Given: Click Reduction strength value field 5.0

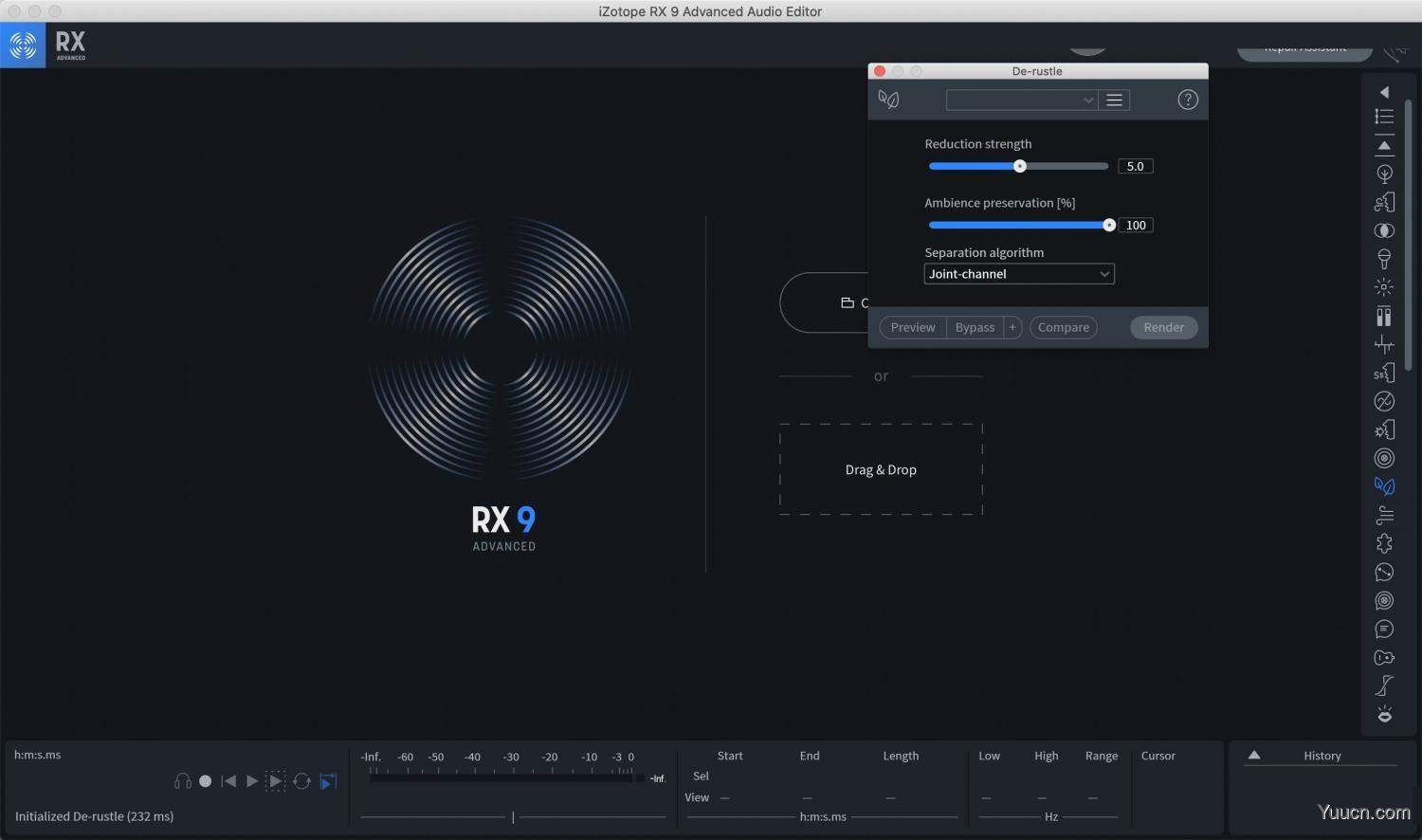Looking at the screenshot, I should [1136, 166].
